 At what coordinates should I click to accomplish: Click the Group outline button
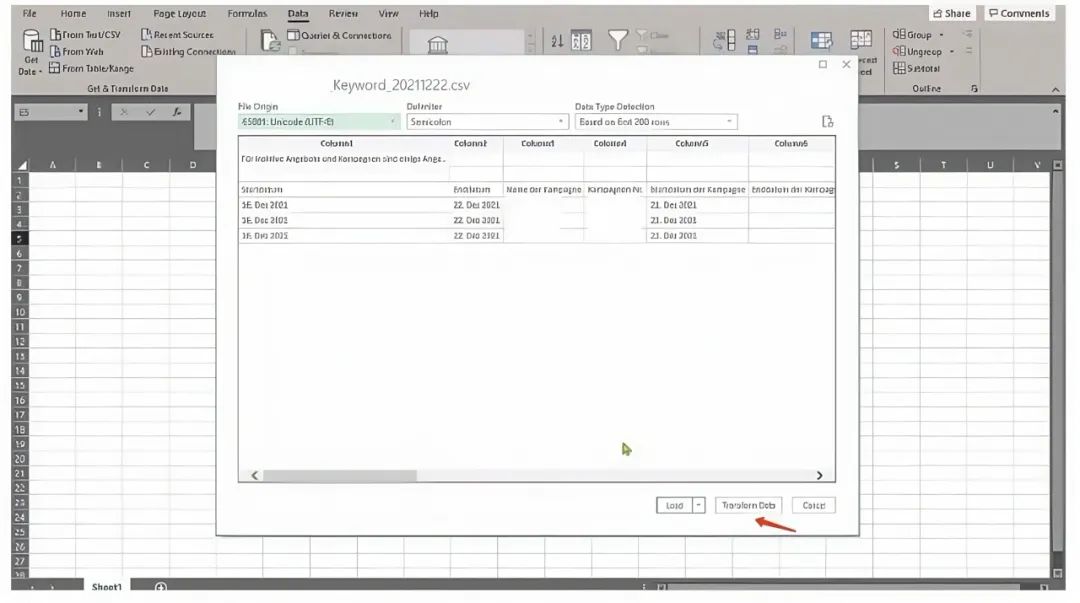coord(912,34)
